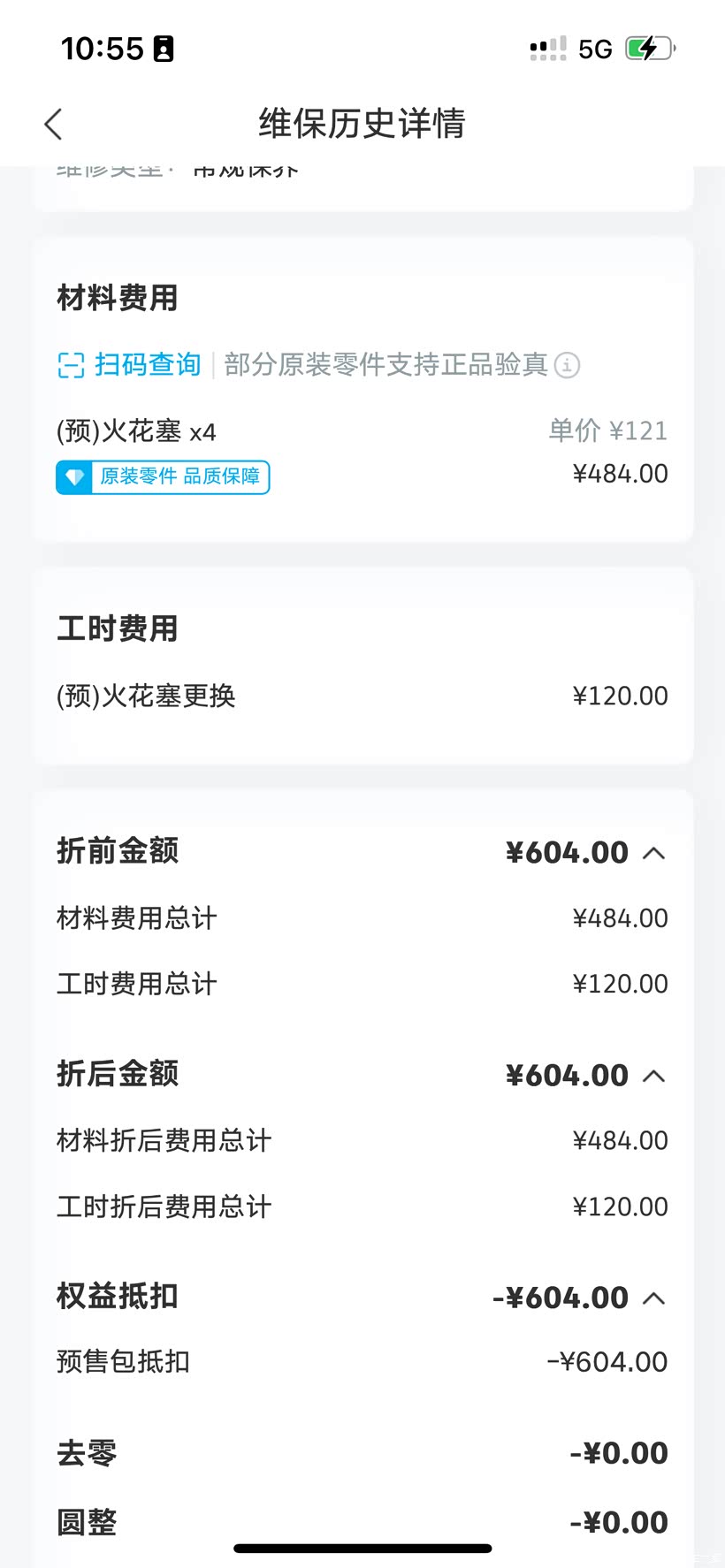Image resolution: width=725 pixels, height=1568 pixels.
Task: Tap the 5G network indicator
Action: (x=595, y=49)
